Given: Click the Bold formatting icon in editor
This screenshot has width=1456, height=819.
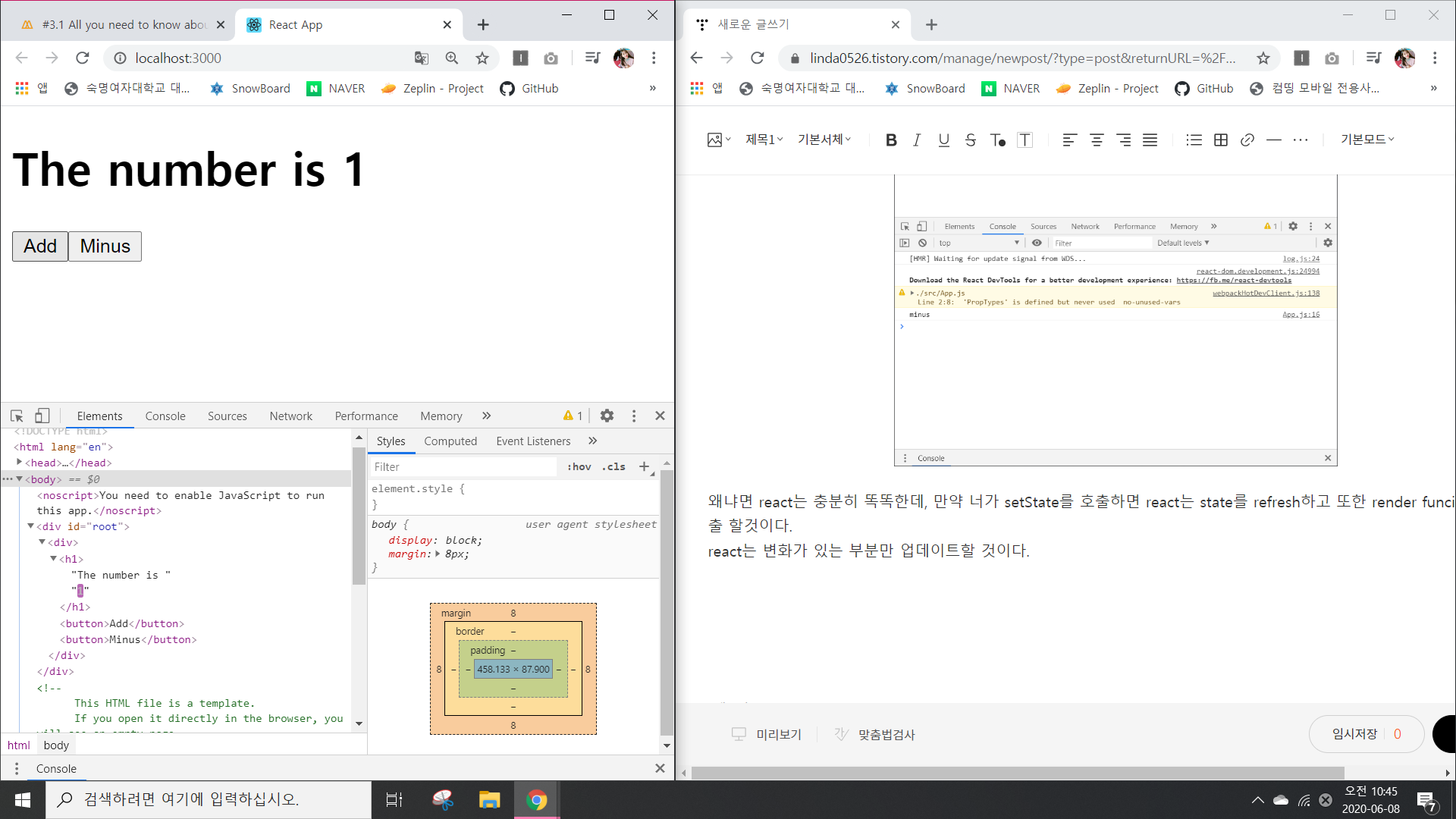Looking at the screenshot, I should (x=891, y=140).
